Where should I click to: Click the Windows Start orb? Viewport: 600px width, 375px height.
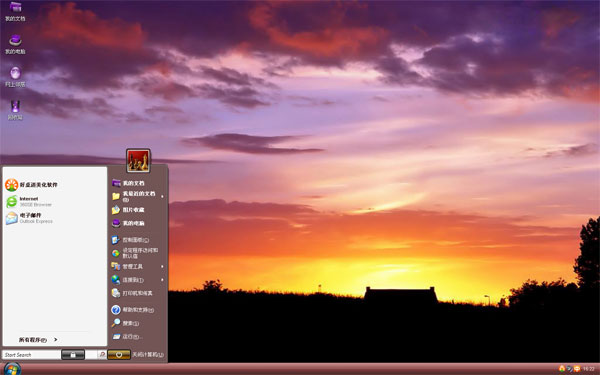[12, 368]
